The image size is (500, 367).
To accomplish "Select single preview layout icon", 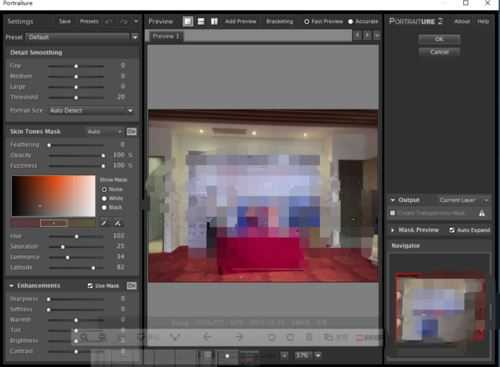I will pyautogui.click(x=188, y=21).
